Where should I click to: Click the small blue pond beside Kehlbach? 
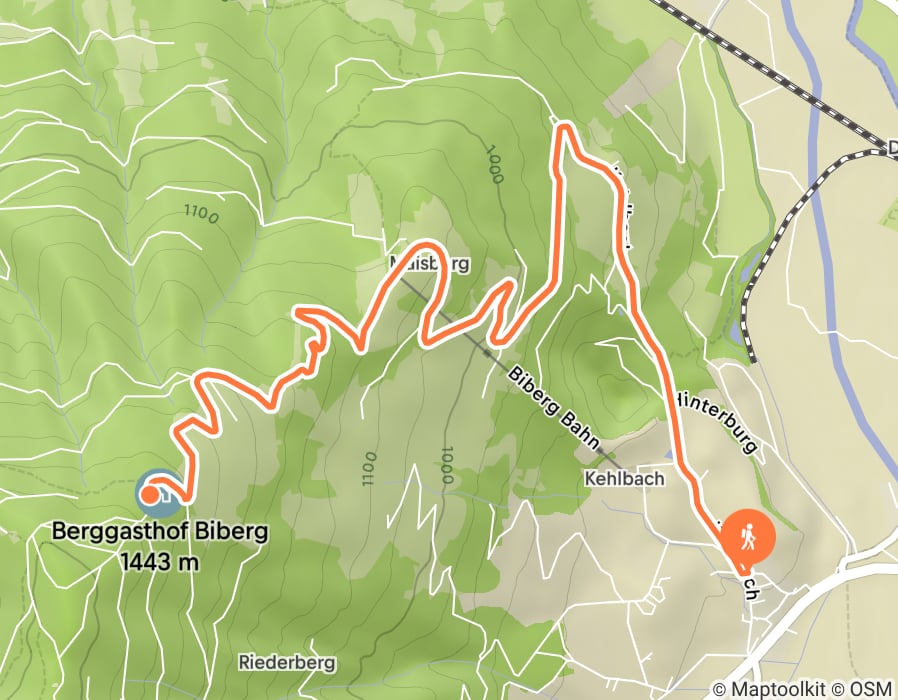coord(669,455)
